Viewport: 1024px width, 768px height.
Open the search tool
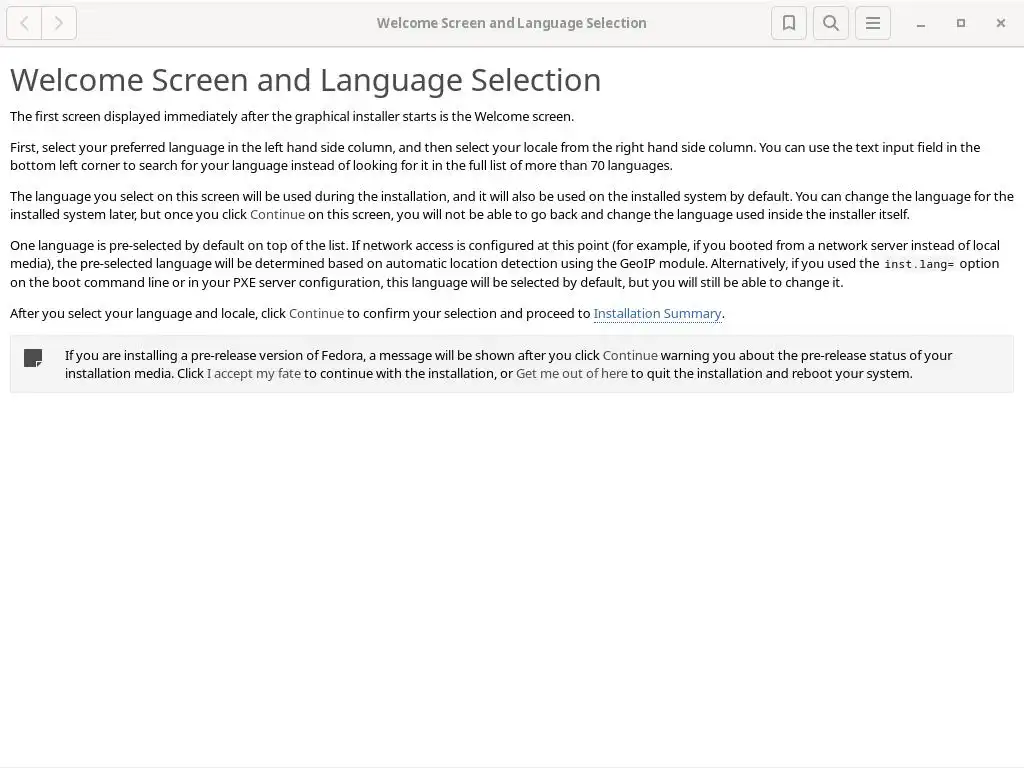(831, 23)
